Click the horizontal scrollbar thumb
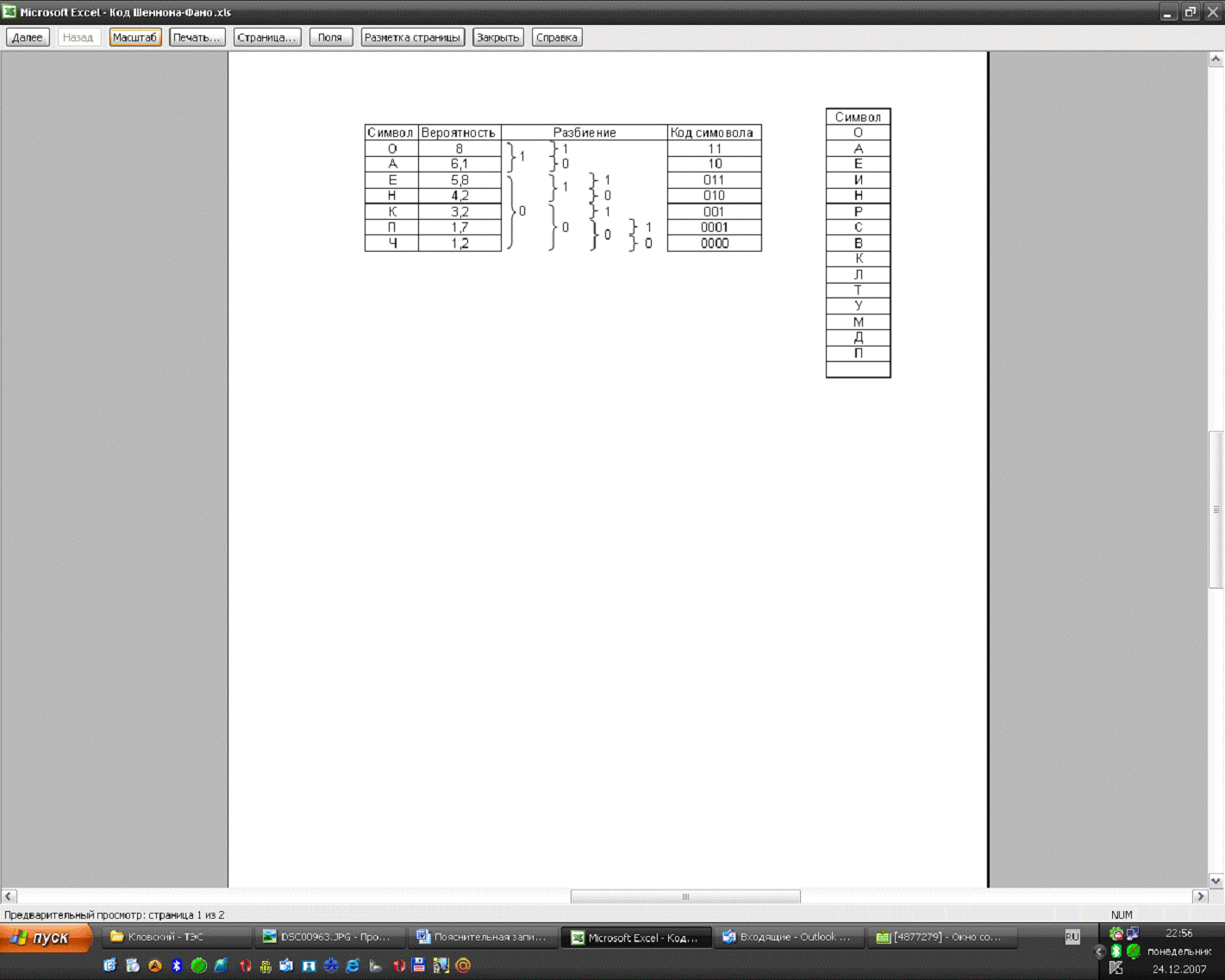The width and height of the screenshot is (1225, 980). 685,896
